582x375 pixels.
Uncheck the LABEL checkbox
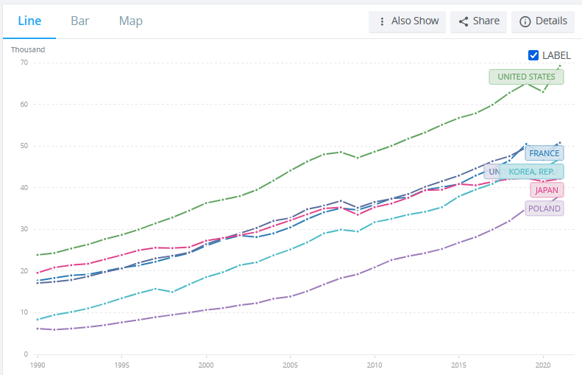click(533, 55)
